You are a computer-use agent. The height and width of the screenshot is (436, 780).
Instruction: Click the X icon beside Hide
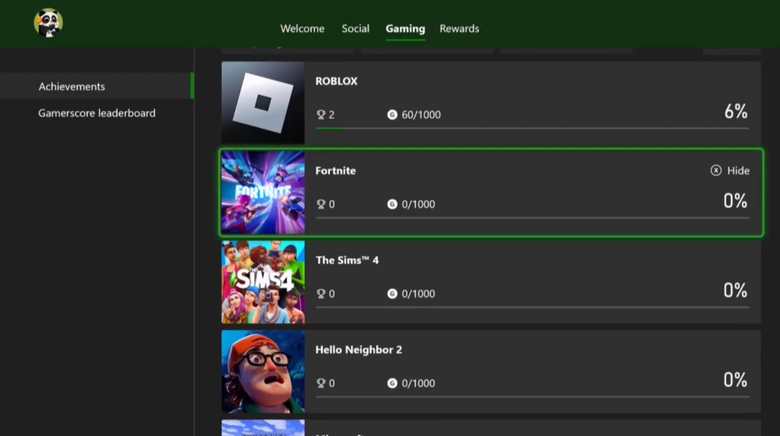(716, 171)
